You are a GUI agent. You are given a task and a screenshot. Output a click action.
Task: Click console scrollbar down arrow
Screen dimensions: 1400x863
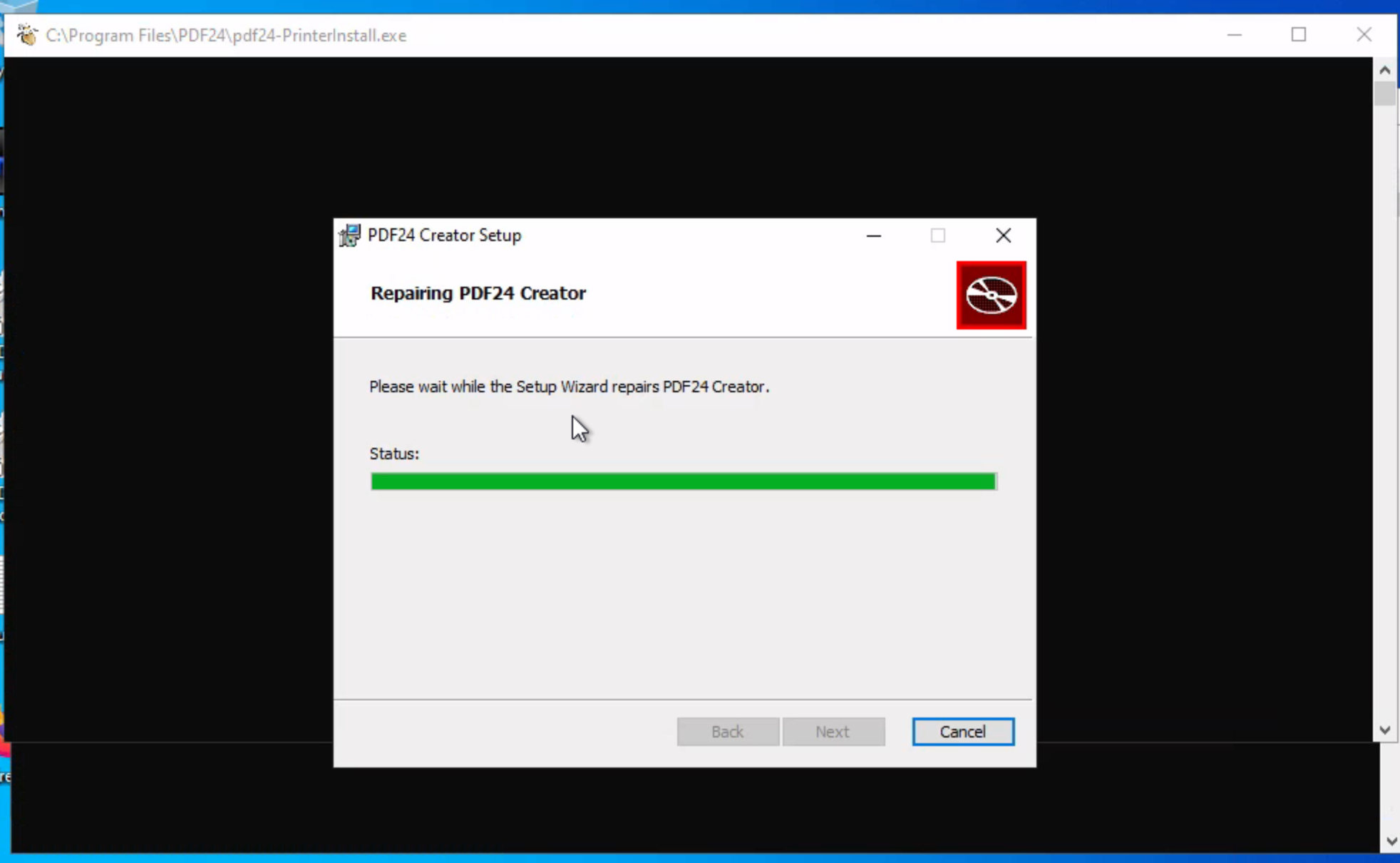tap(1384, 730)
